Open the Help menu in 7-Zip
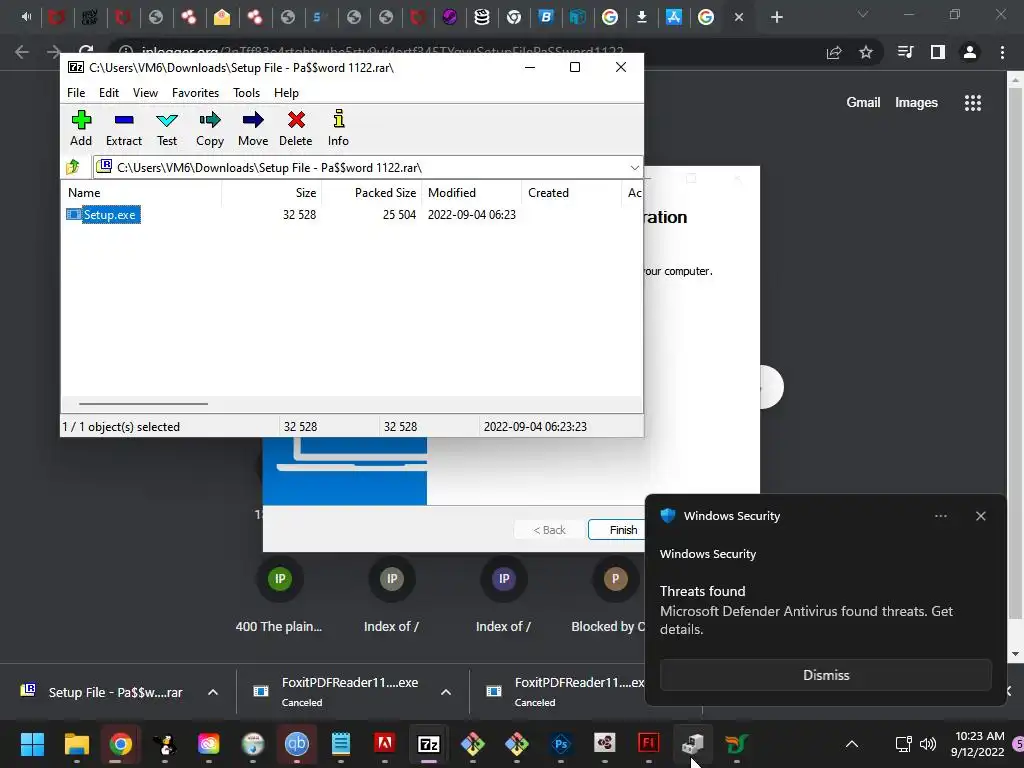 point(286,93)
